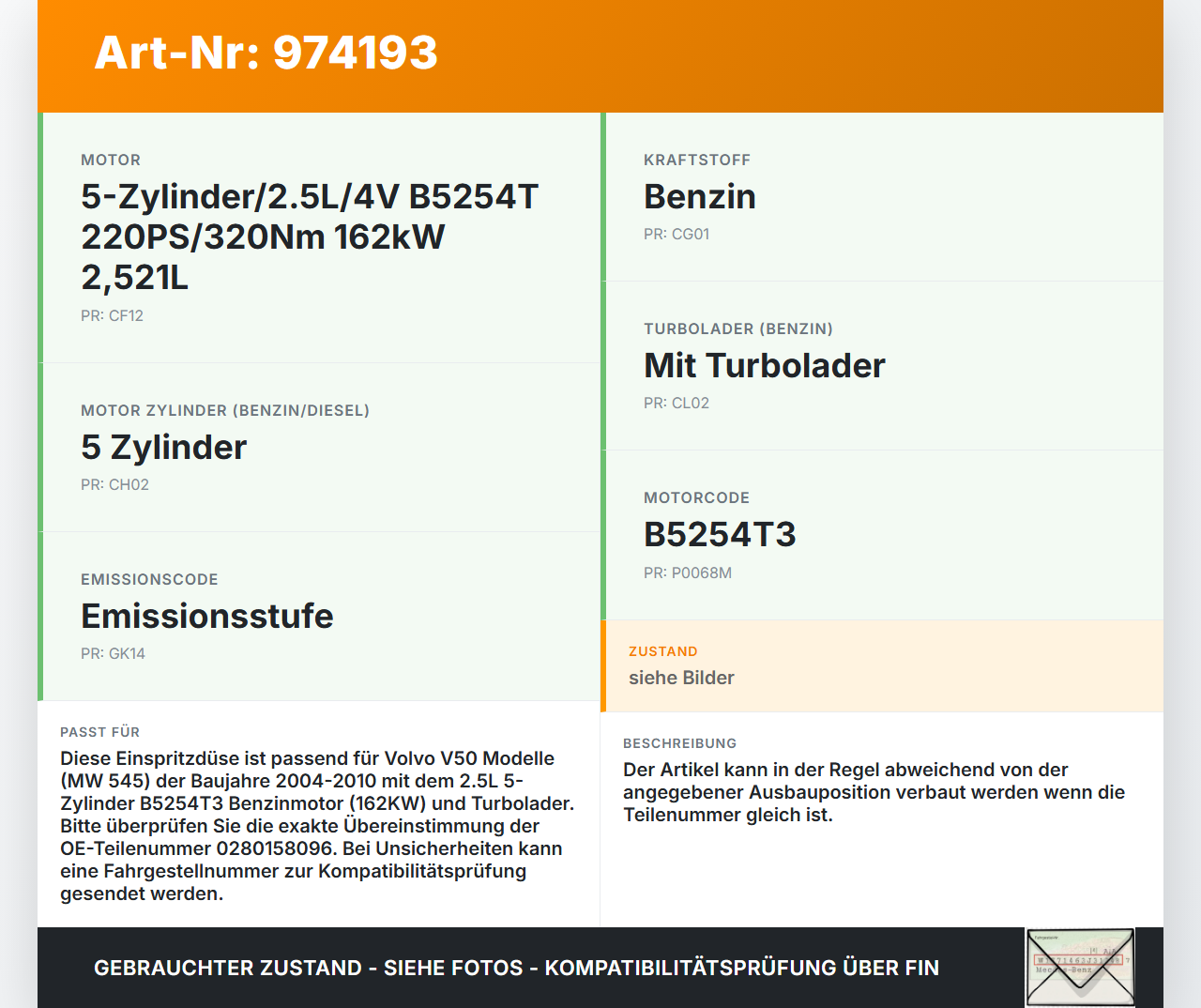Image resolution: width=1201 pixels, height=1008 pixels.
Task: Click the Kraftstoff Benzin card
Action: tap(882, 197)
